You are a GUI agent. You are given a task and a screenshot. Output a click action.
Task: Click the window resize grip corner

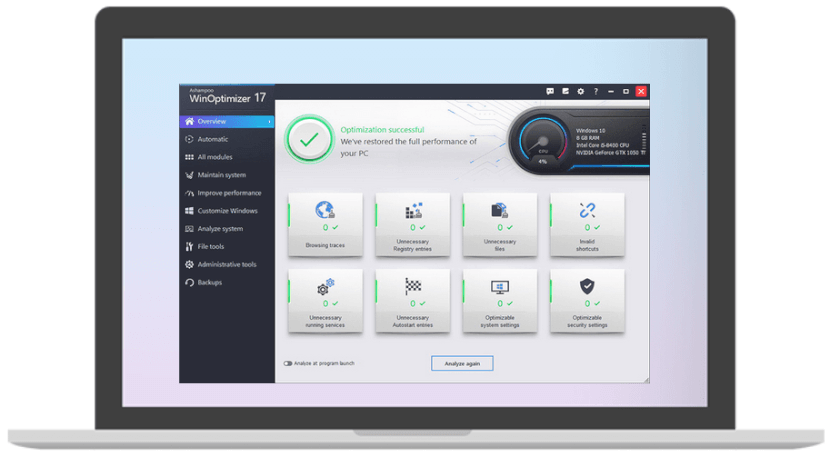click(646, 380)
